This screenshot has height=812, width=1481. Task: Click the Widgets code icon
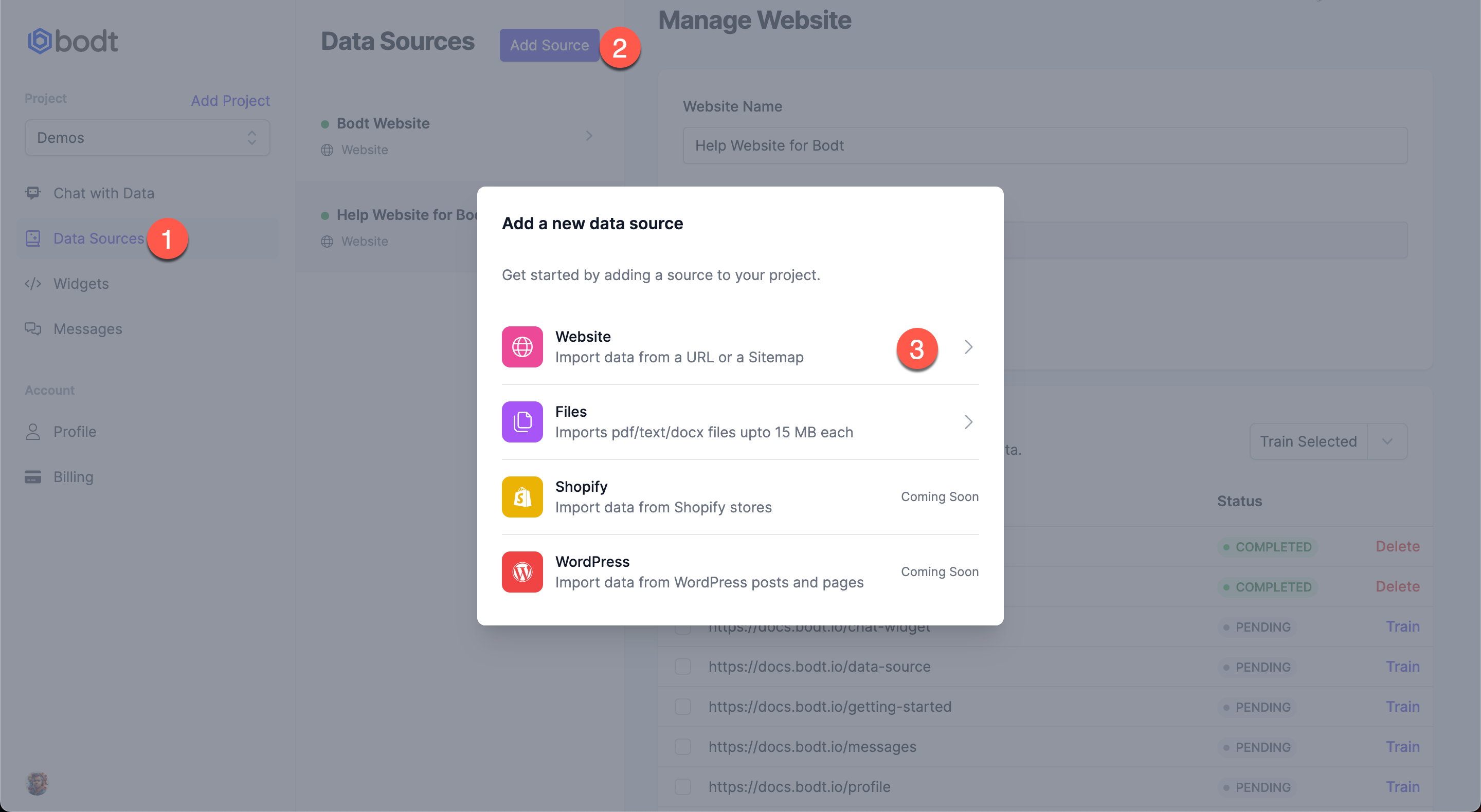coord(33,284)
